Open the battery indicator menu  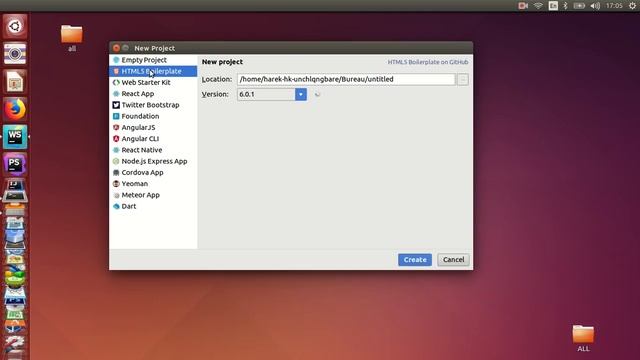(x=579, y=6)
